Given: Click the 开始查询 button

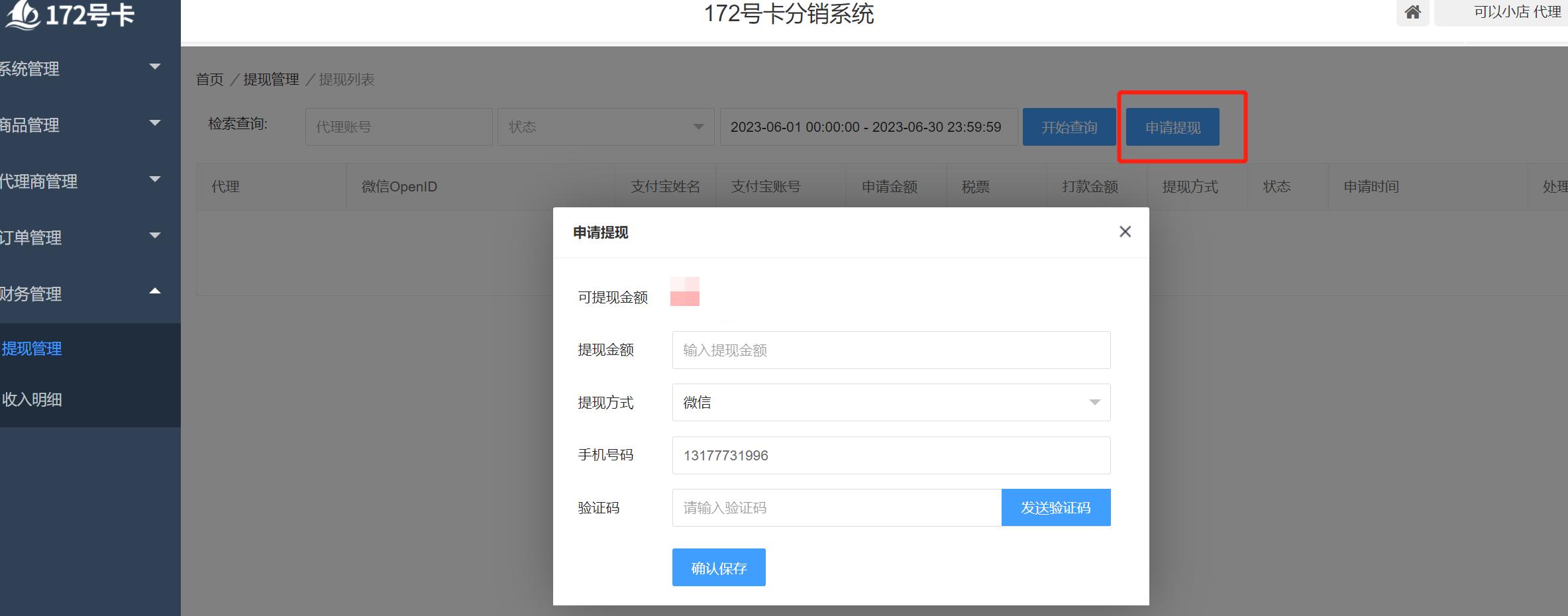Looking at the screenshot, I should point(1069,127).
